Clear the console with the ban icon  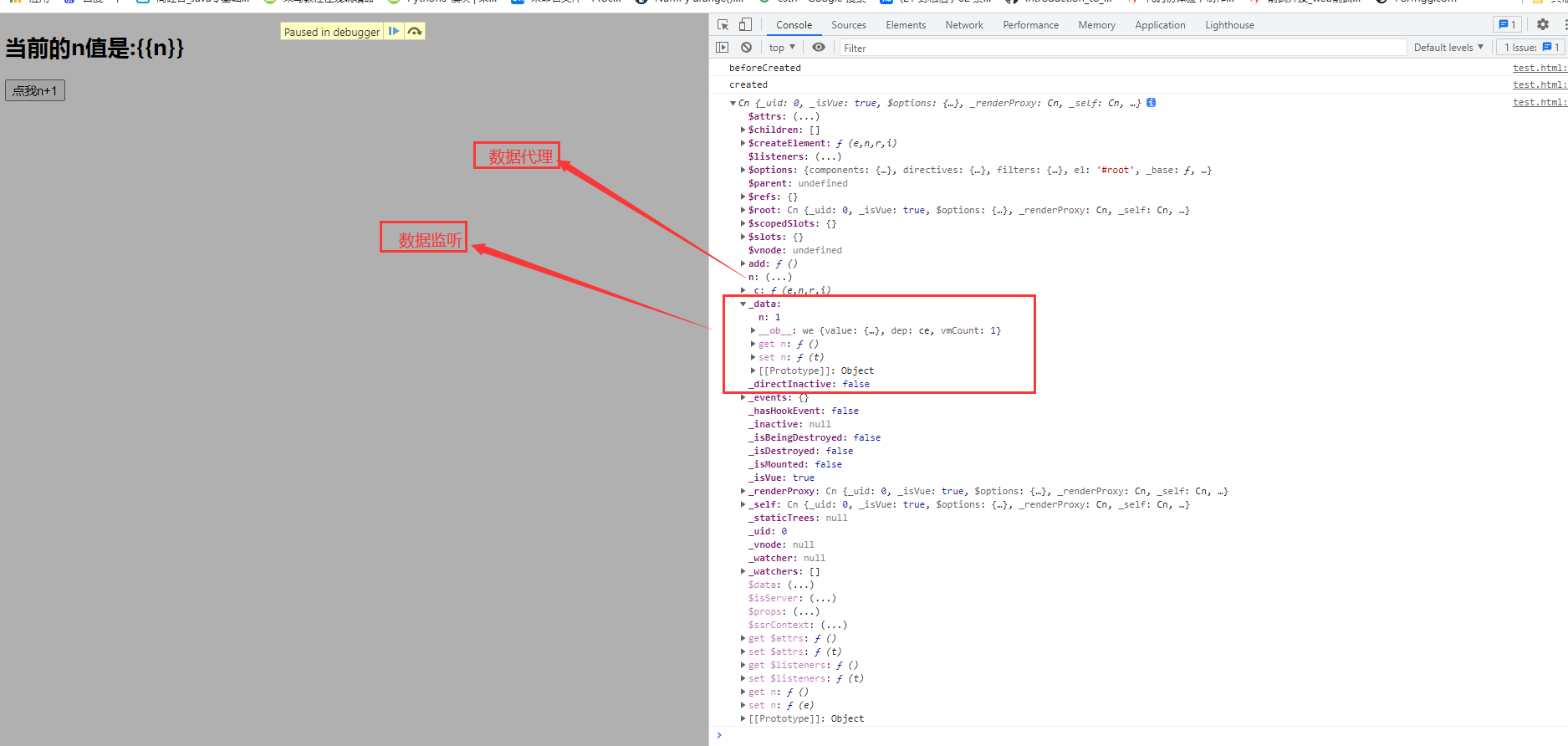tap(746, 48)
